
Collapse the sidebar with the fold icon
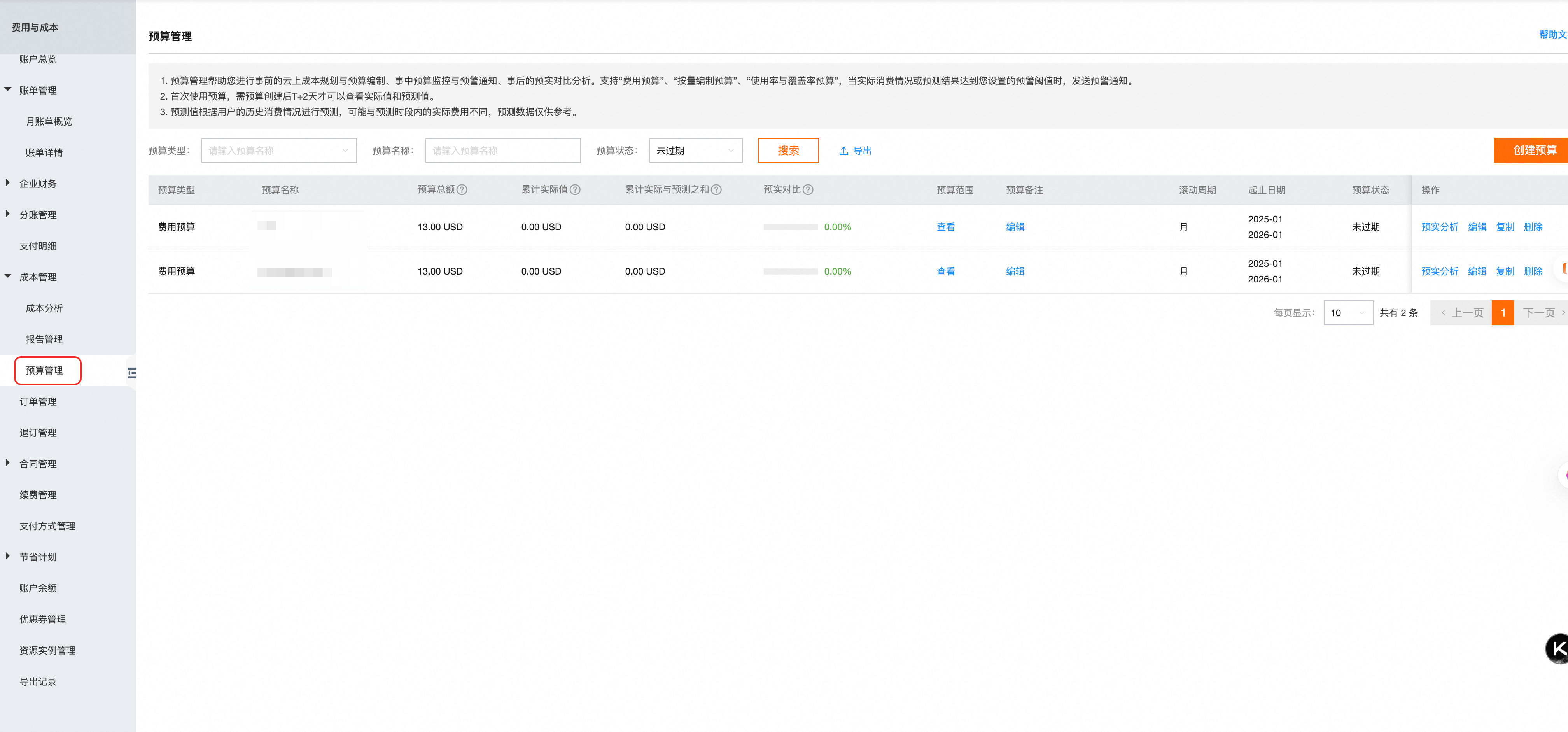tap(131, 373)
